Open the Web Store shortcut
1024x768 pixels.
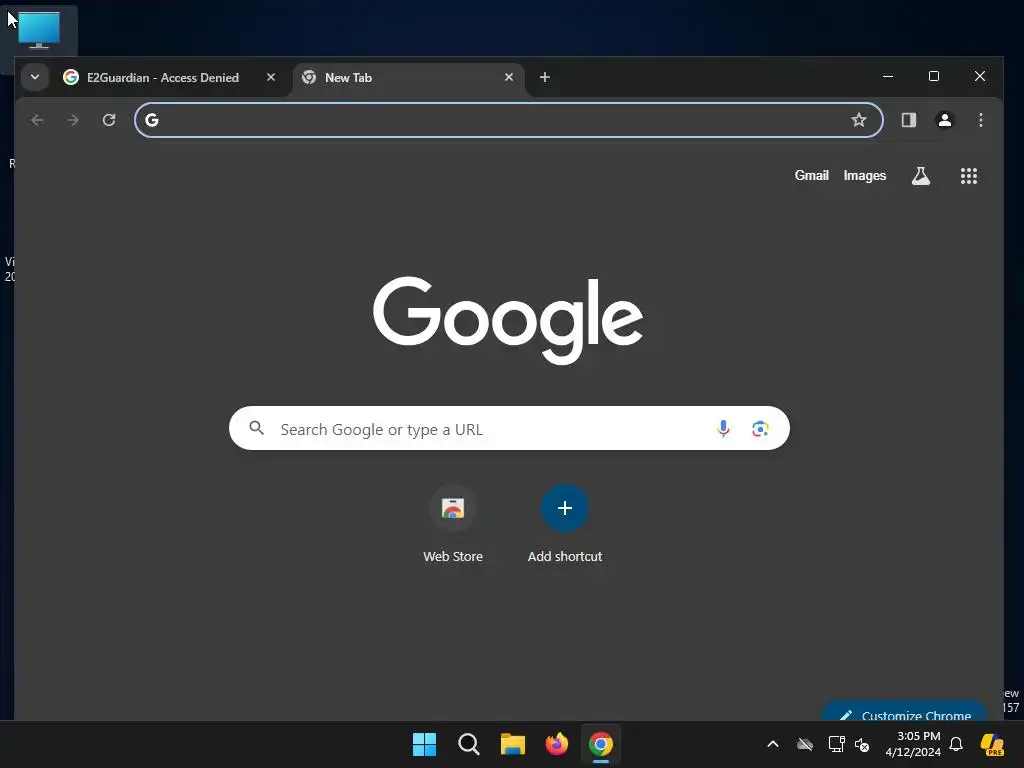point(453,524)
